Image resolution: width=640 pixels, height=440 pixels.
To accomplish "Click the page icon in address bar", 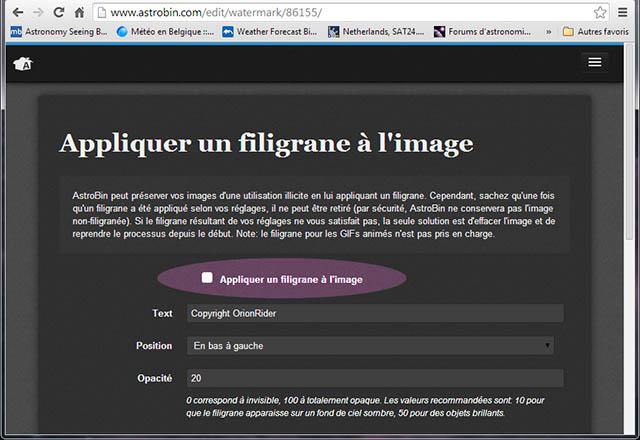I will click(x=102, y=13).
